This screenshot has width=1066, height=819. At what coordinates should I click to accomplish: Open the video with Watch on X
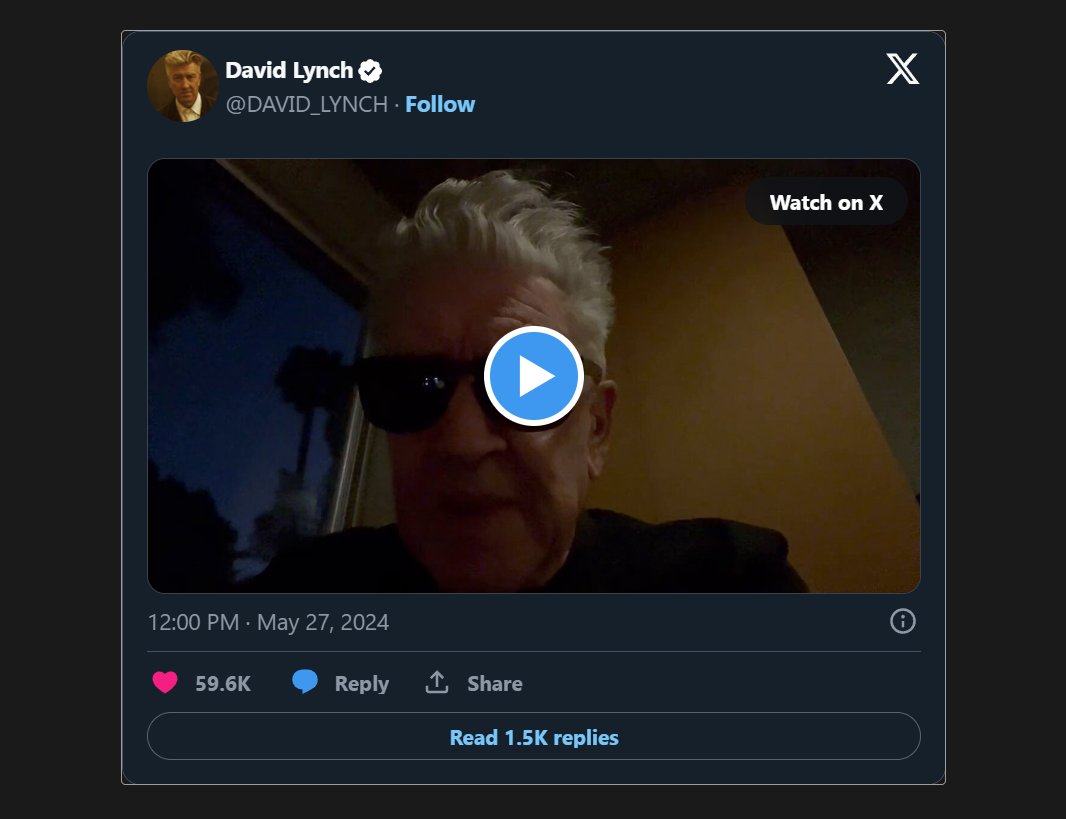click(x=826, y=201)
